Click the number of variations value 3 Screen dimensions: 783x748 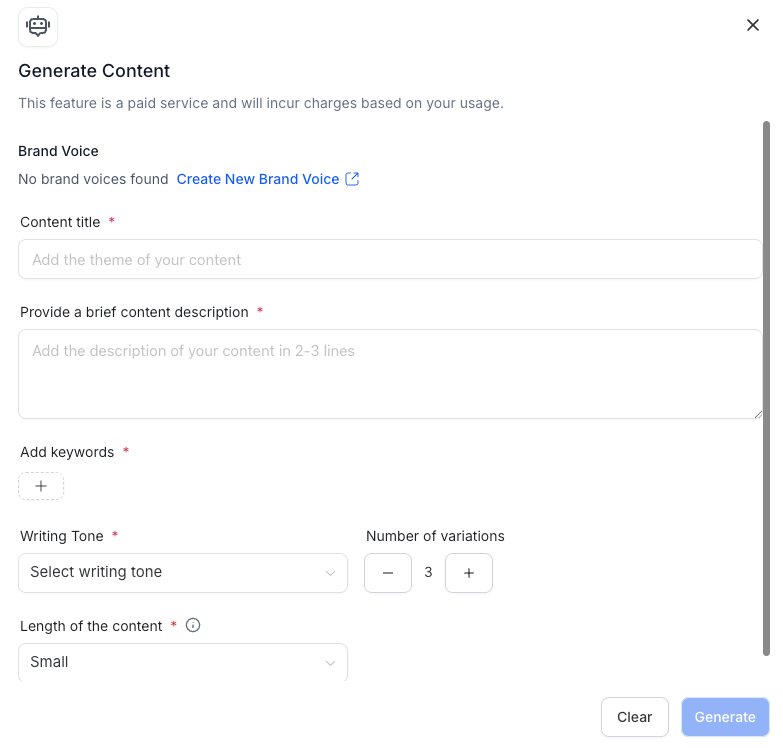(x=428, y=573)
